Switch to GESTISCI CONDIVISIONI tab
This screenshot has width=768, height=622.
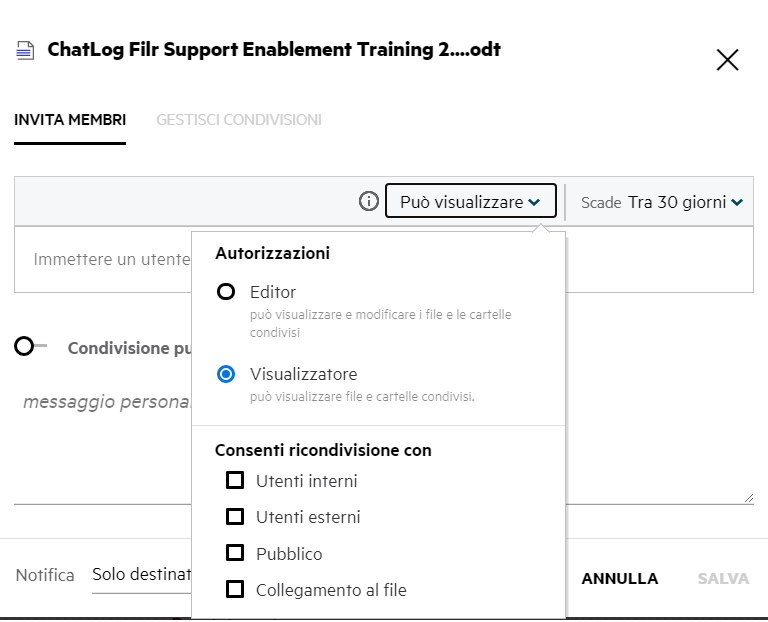click(238, 120)
